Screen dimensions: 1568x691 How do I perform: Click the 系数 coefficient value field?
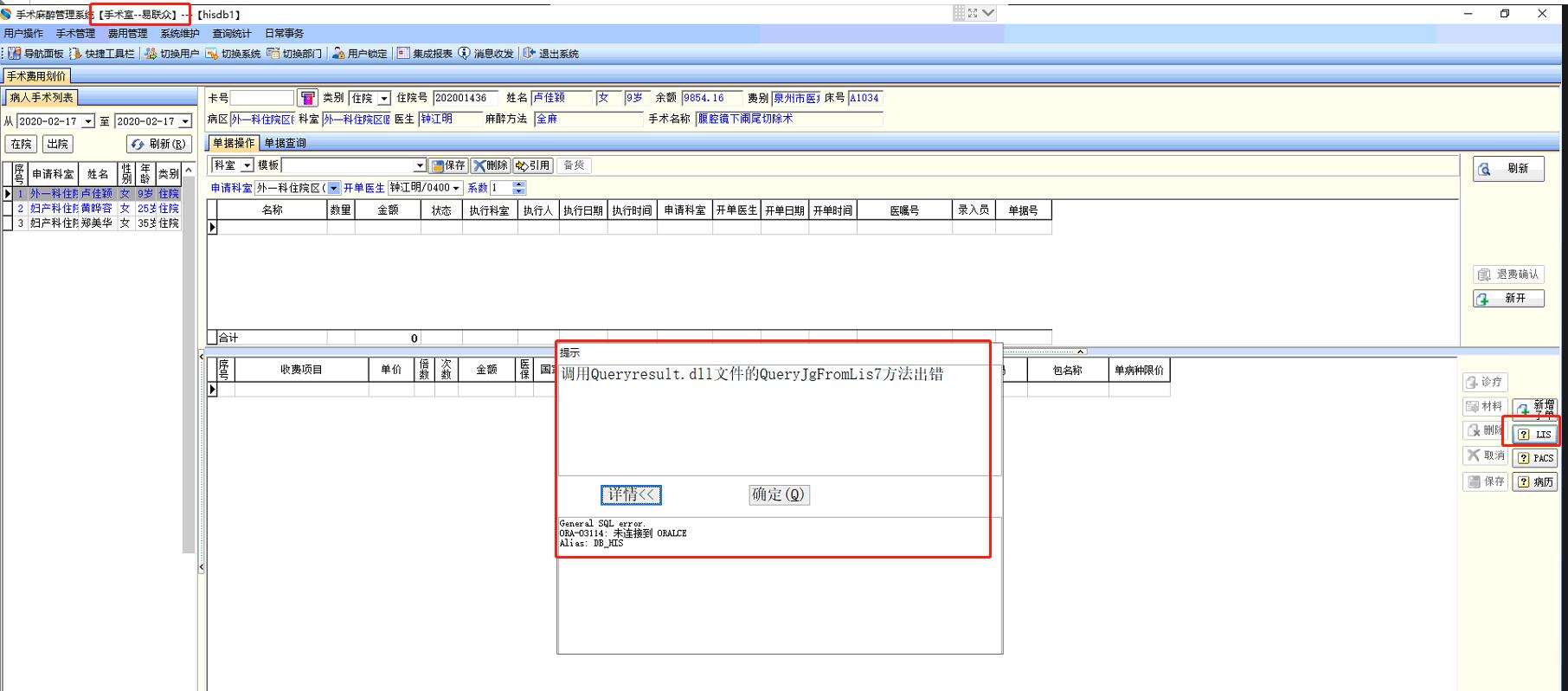[x=501, y=188]
